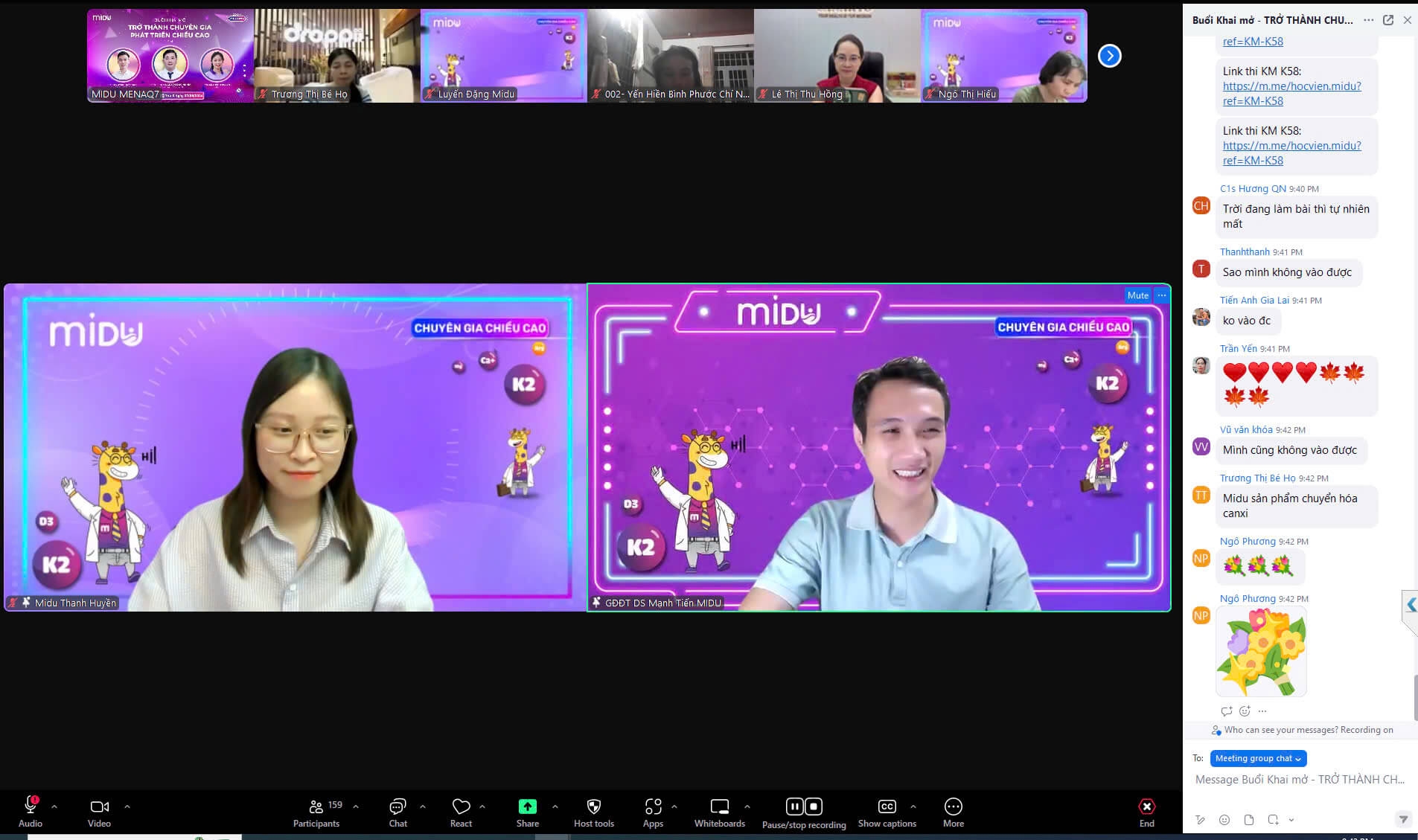Click the text formatting icon in chat composer
This screenshot has height=840, width=1418.
click(x=1201, y=820)
